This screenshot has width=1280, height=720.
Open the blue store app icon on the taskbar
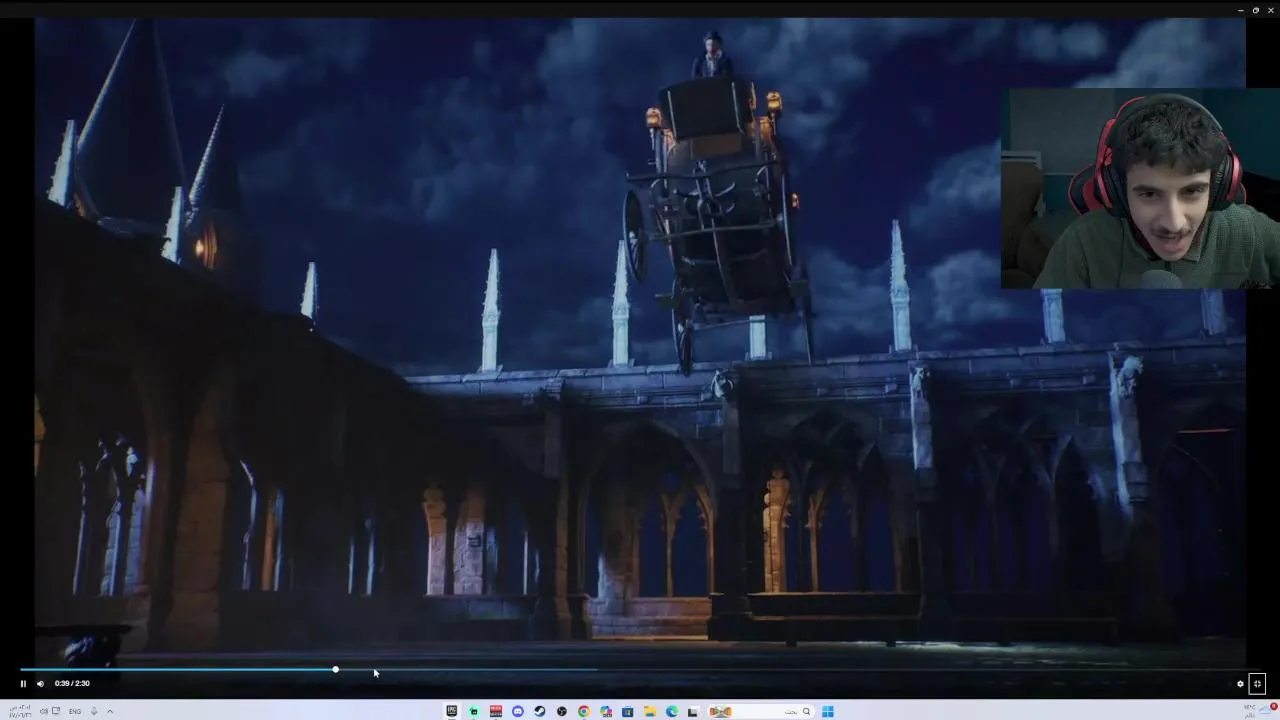(x=628, y=711)
